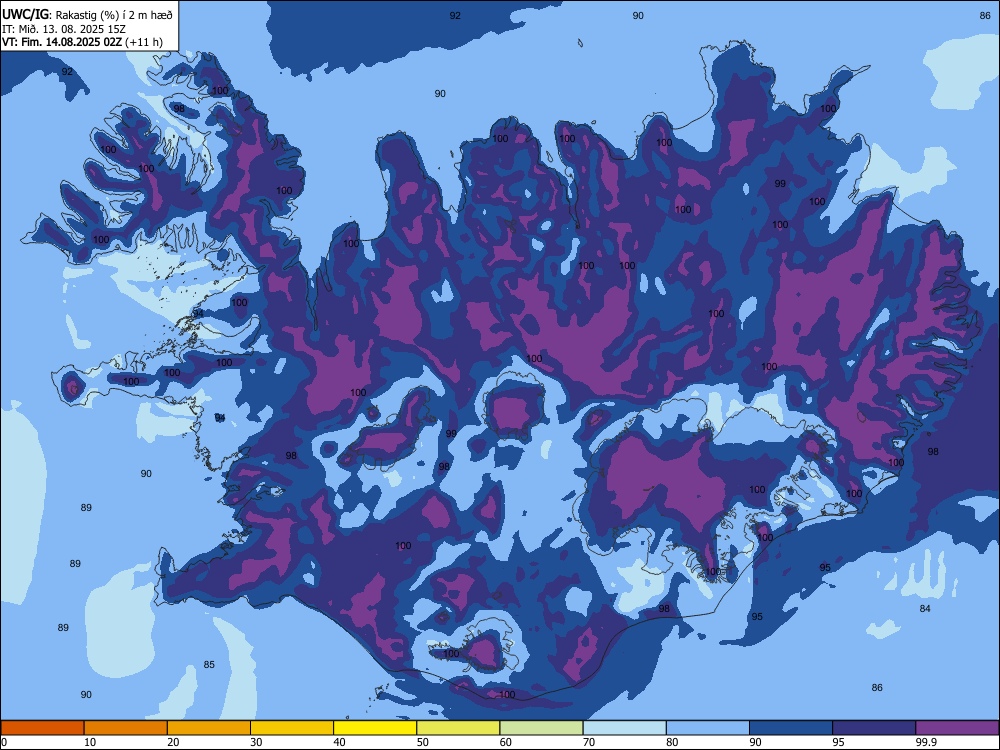This screenshot has height=750, width=1000.
Task: Click the "(+11 h)" forecast offset
Action: pyautogui.click(x=144, y=43)
